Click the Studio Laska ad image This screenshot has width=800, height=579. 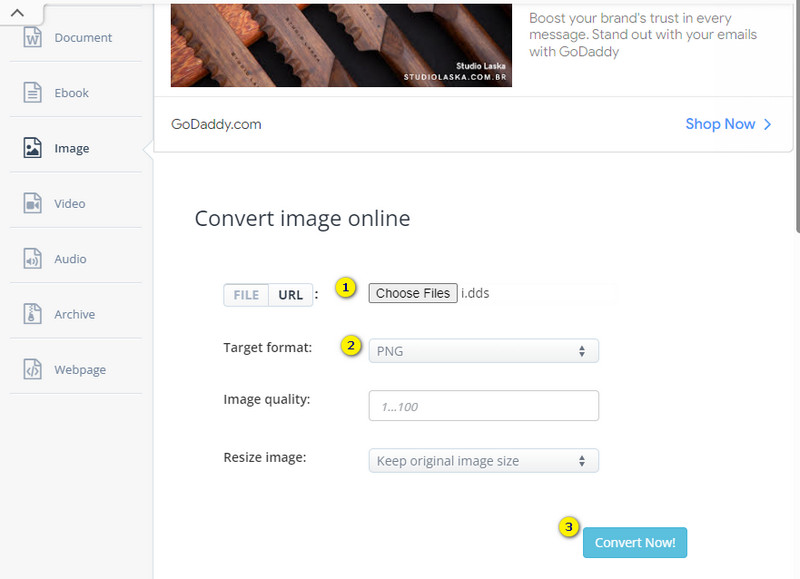pos(341,43)
